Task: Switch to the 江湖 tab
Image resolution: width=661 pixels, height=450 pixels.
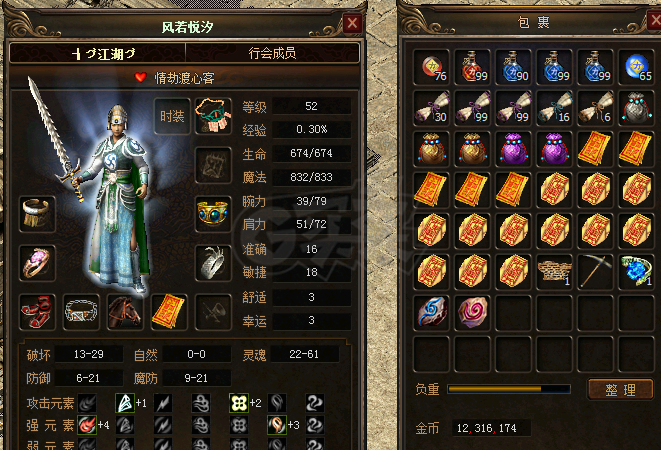Action: click(x=98, y=54)
